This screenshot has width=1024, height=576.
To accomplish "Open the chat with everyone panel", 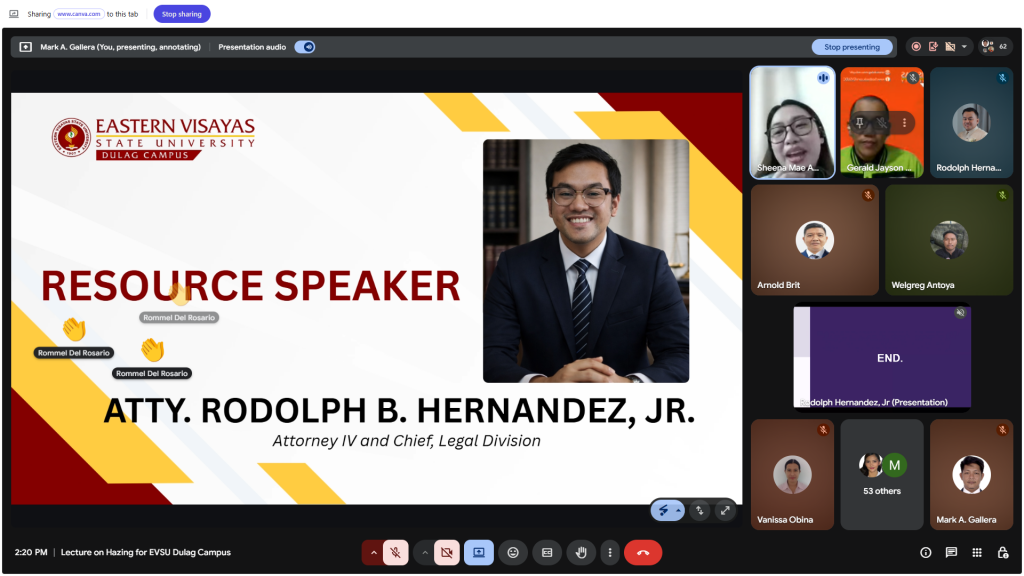I will (951, 552).
